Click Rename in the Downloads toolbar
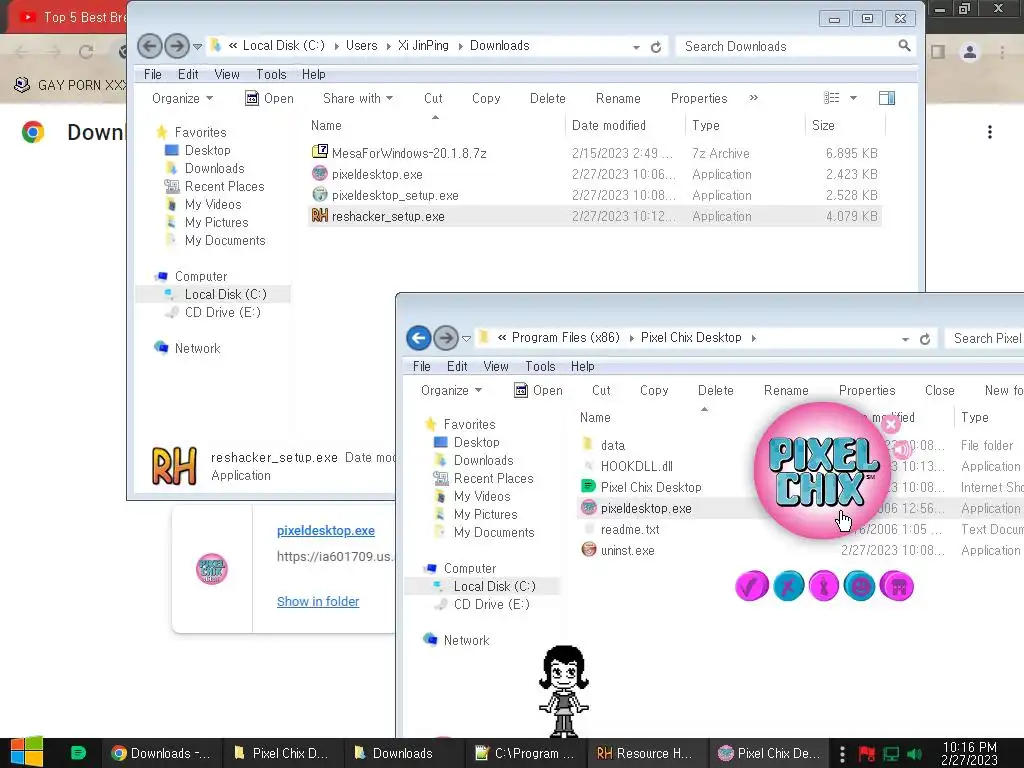The width and height of the screenshot is (1024, 768). point(618,99)
